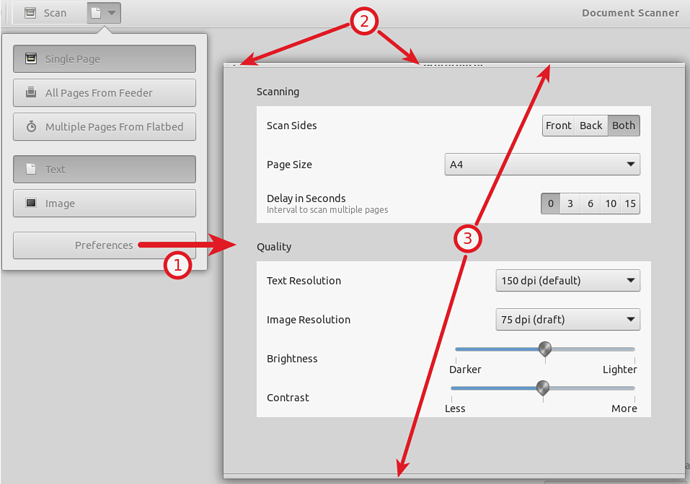Image resolution: width=690 pixels, height=484 pixels.
Task: Open Preferences from the popover menu
Action: pos(104,245)
